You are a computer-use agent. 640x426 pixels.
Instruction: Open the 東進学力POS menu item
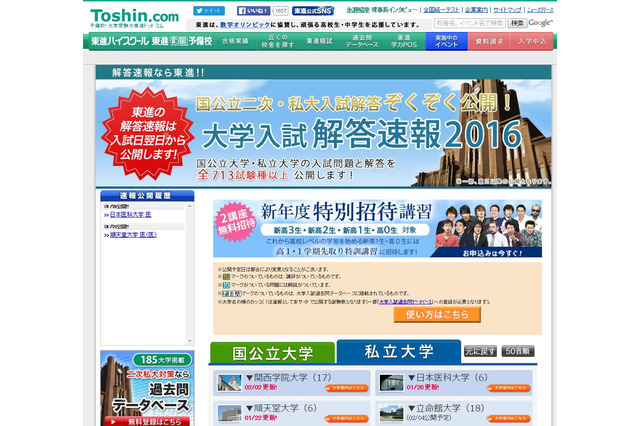(404, 41)
